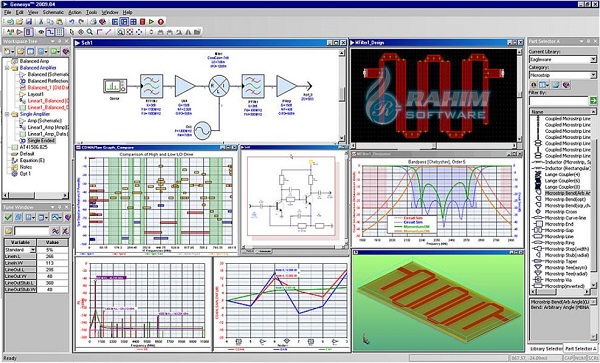Collapse the Balanced Amplifier folder
This screenshot has height=363, width=600.
7,68
